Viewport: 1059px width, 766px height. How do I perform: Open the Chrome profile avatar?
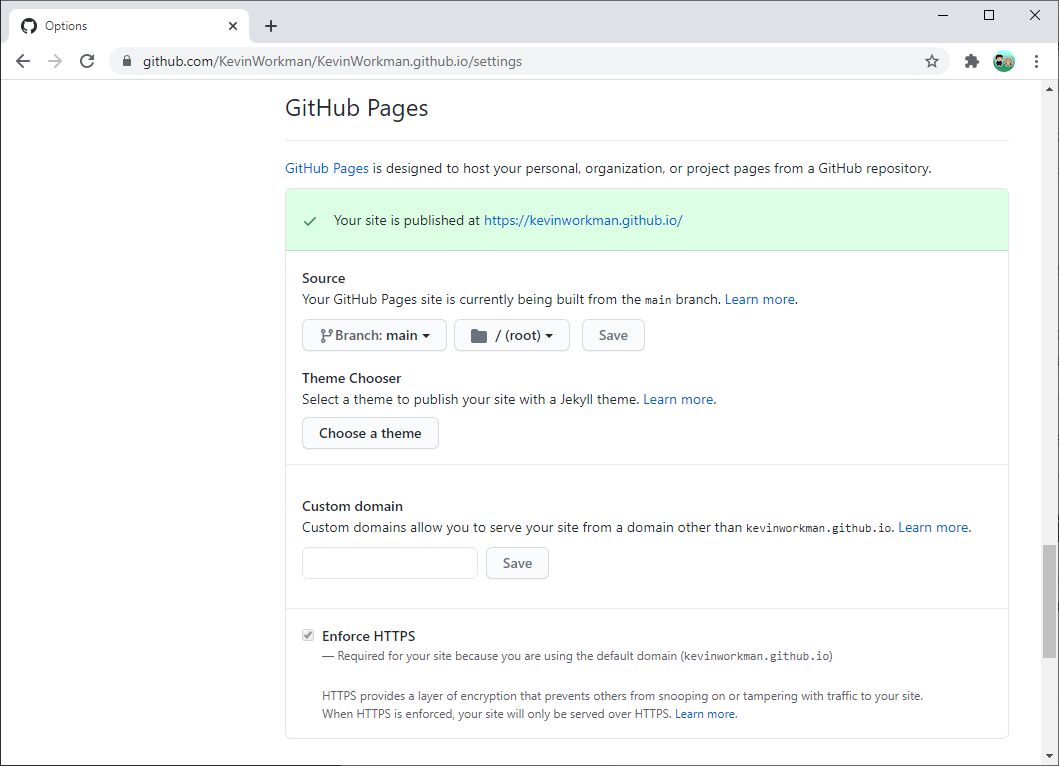(x=1004, y=61)
